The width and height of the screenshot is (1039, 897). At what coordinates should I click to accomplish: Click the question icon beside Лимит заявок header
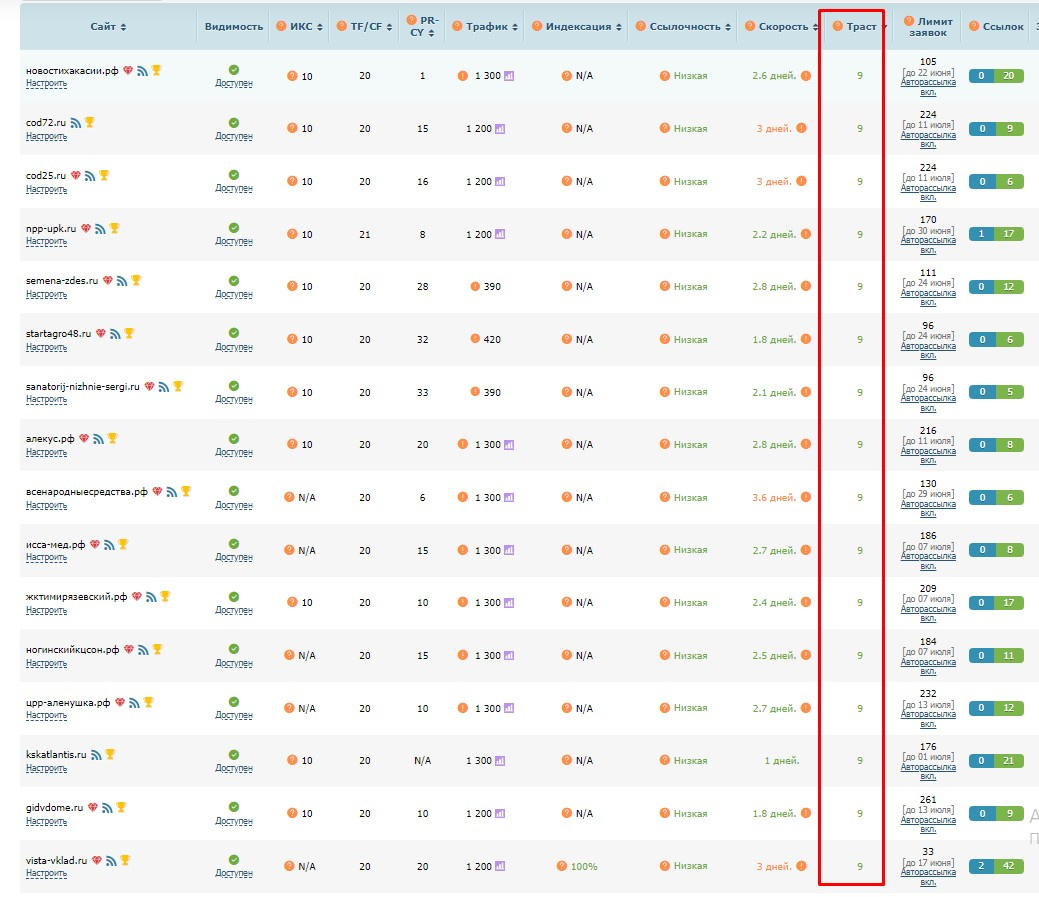[x=909, y=21]
